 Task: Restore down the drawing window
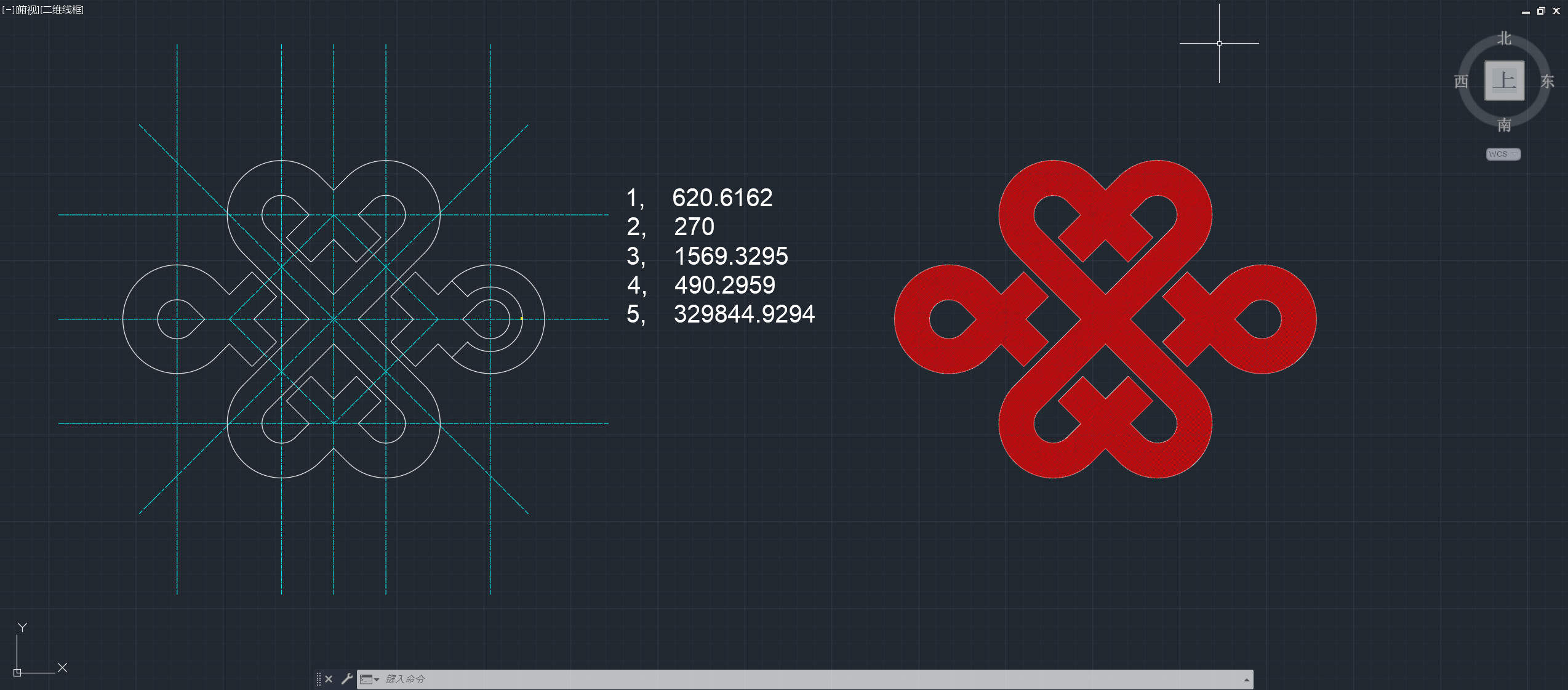1541,11
